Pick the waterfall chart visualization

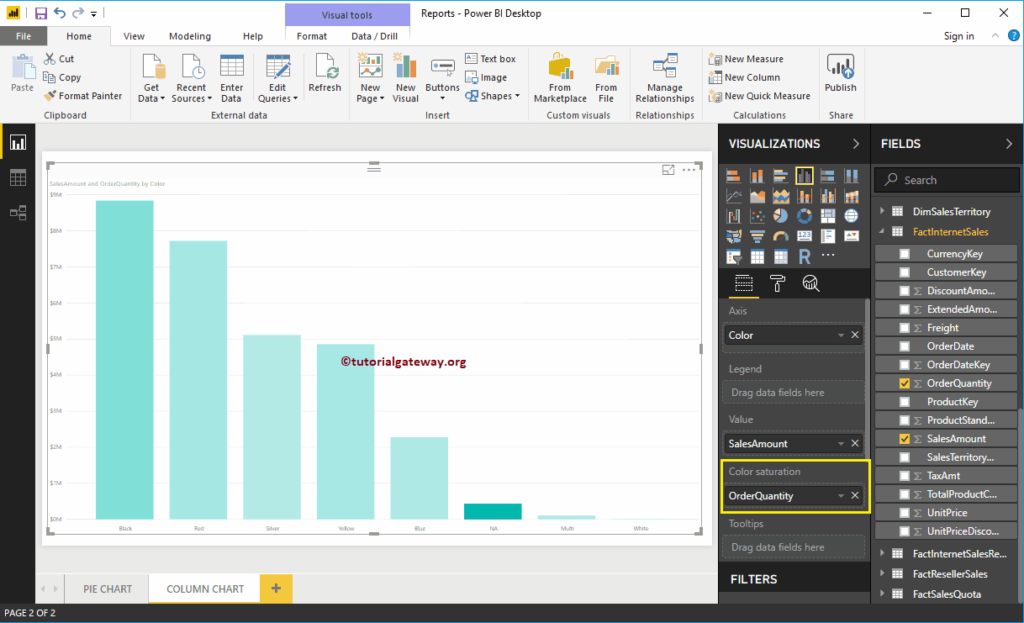coord(733,216)
